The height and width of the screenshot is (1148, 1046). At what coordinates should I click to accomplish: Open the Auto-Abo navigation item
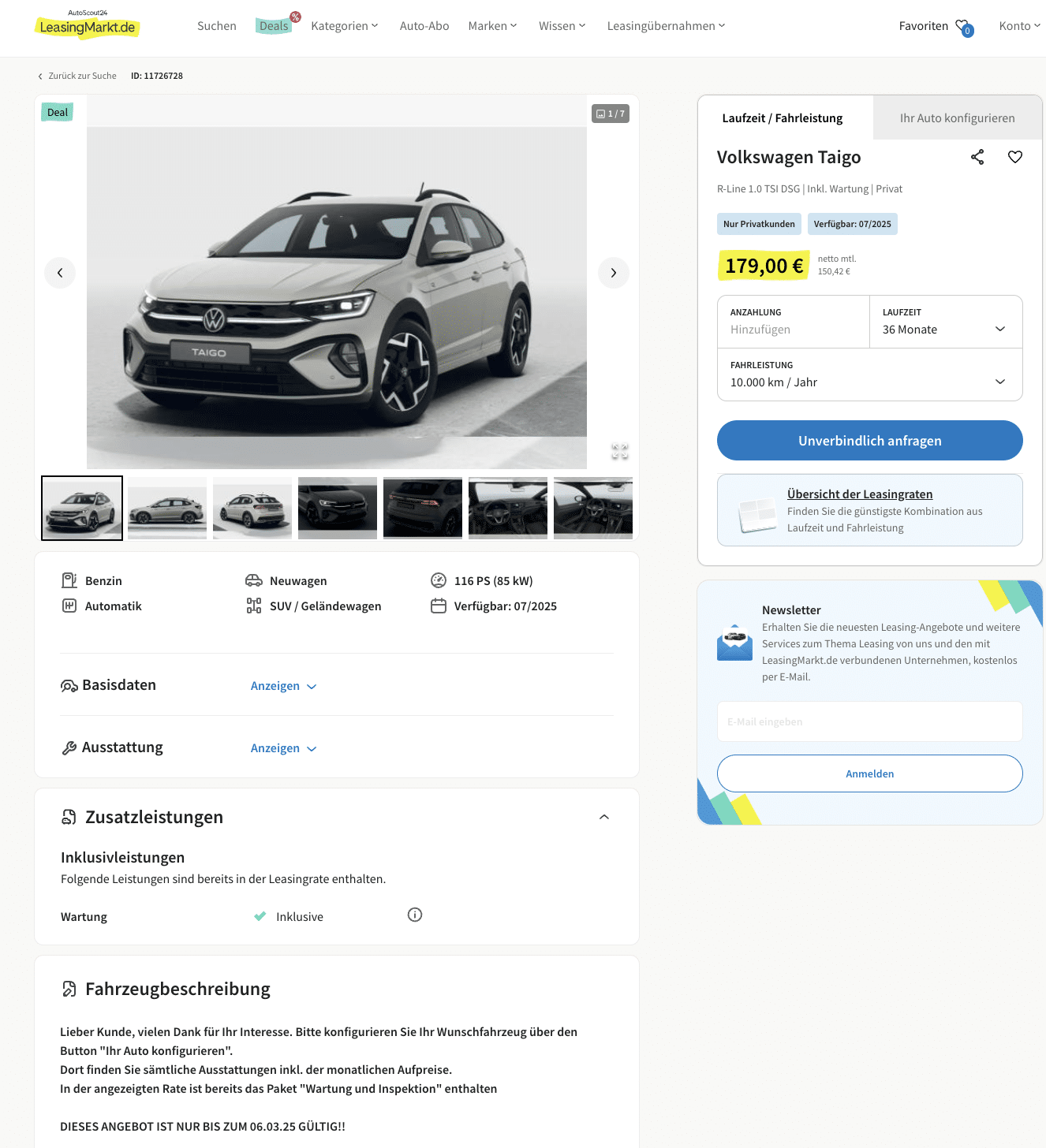click(x=424, y=26)
